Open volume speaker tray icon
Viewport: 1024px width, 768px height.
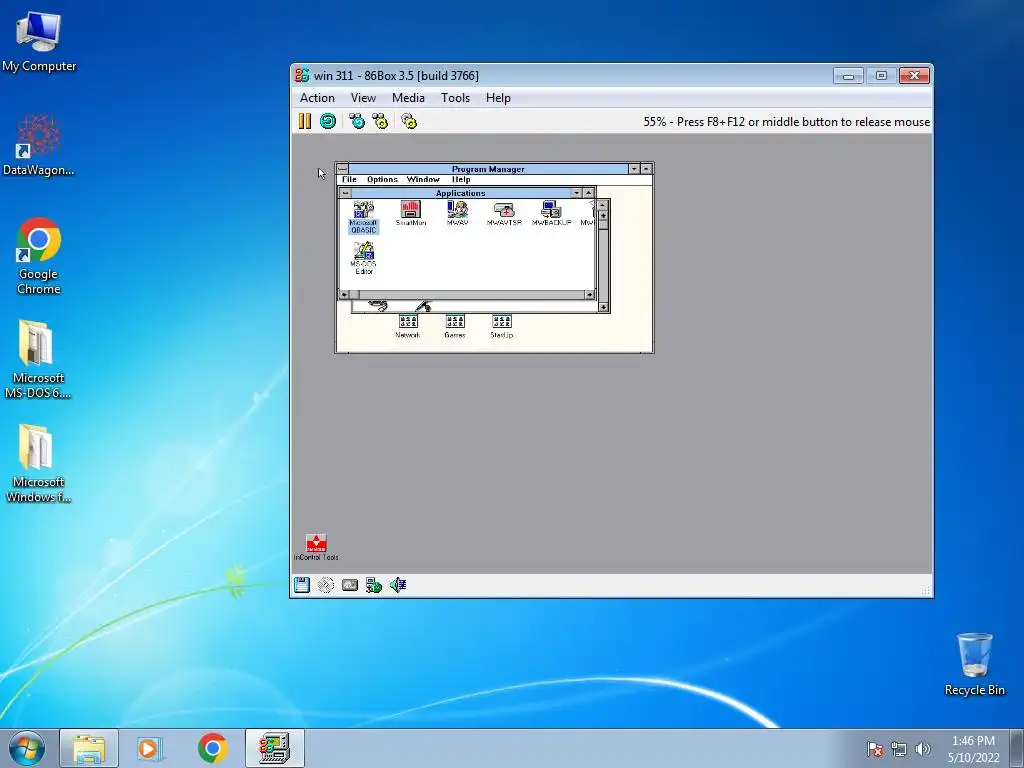pyautogui.click(x=923, y=749)
